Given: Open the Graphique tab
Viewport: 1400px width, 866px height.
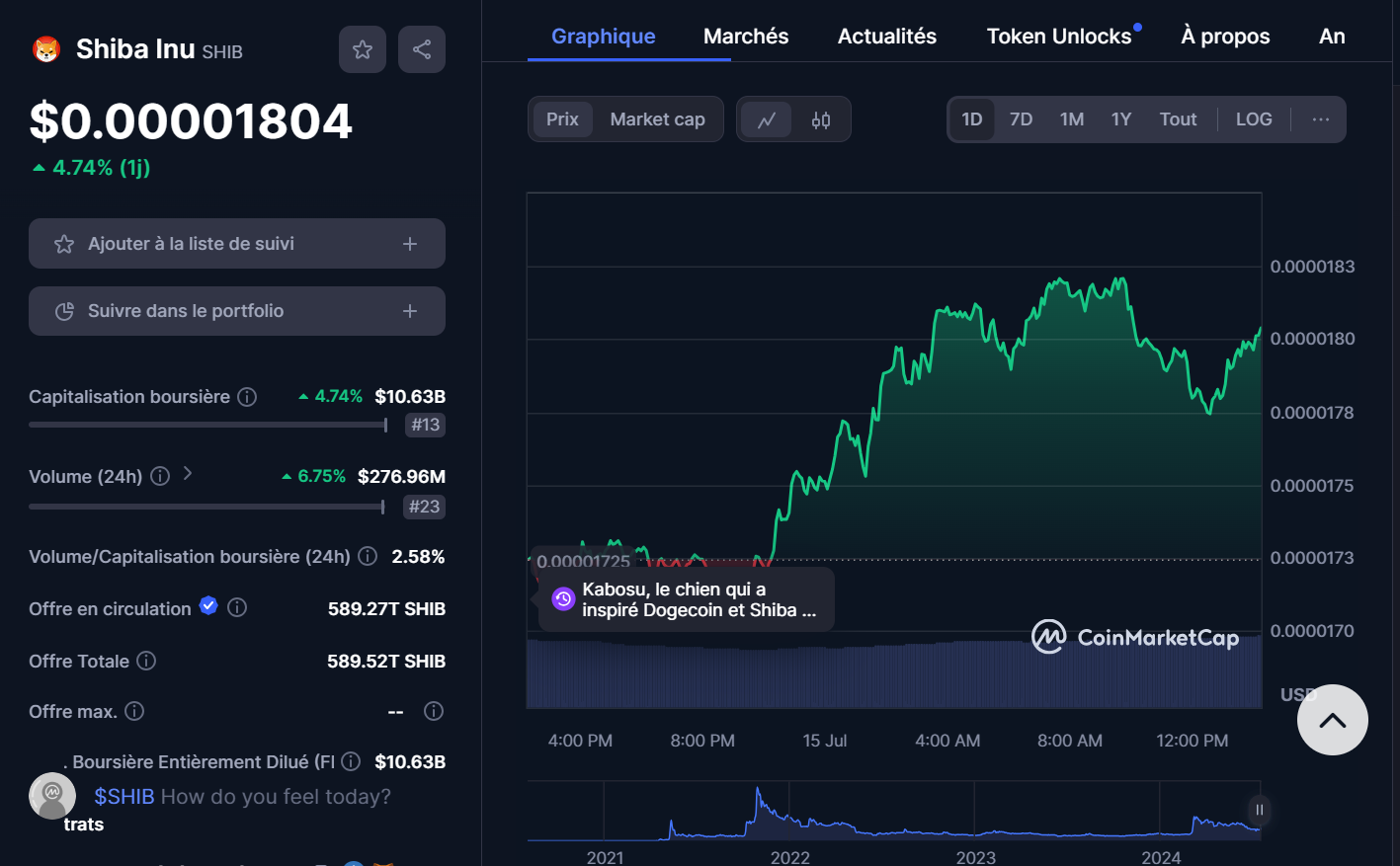Looking at the screenshot, I should (604, 37).
